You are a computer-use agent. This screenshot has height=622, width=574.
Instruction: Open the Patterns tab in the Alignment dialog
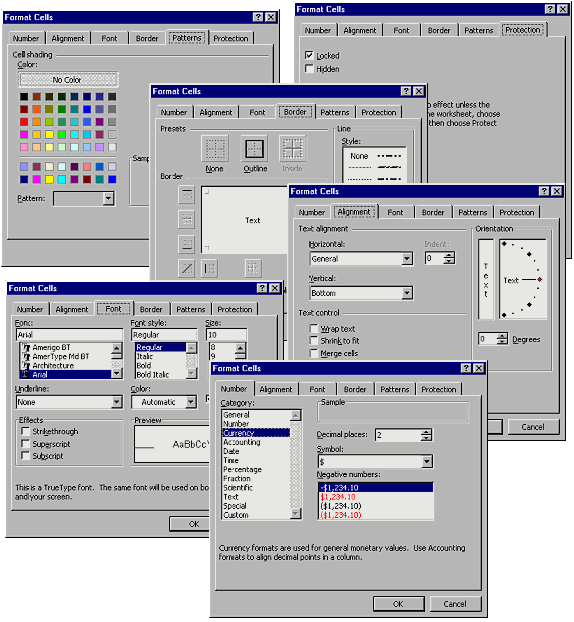[x=472, y=213]
